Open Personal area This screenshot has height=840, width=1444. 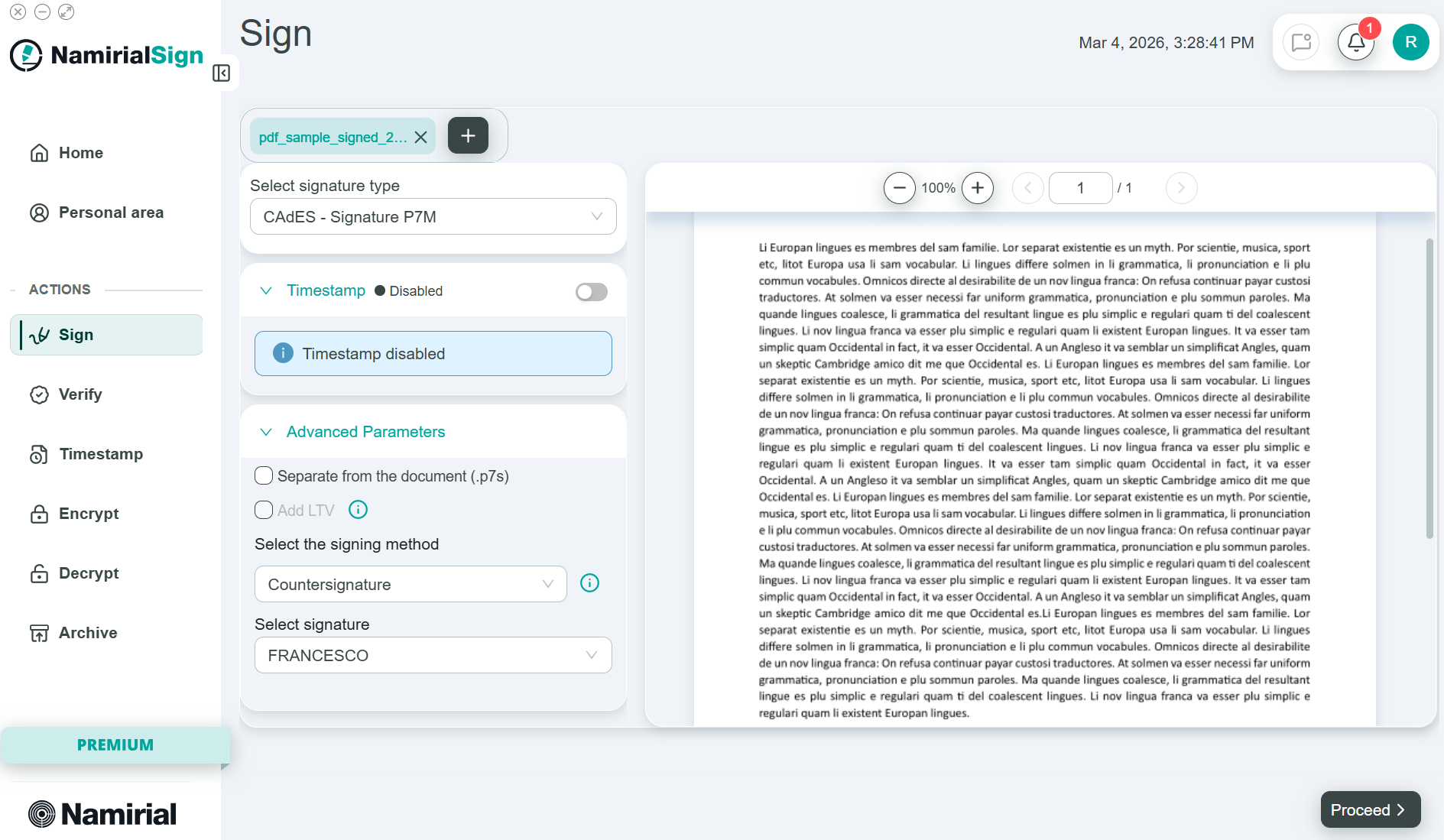coord(107,212)
